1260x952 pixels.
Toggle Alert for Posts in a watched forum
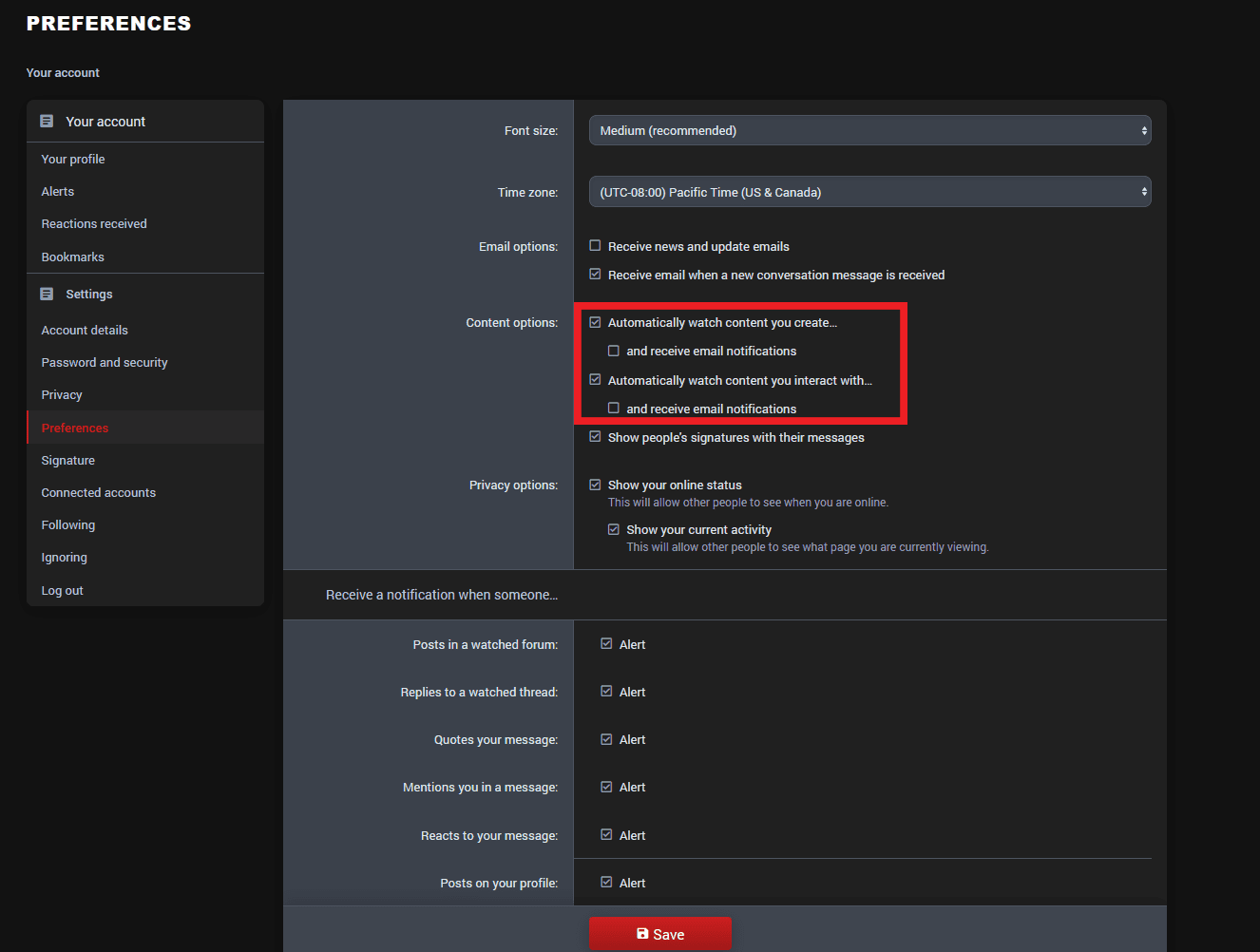point(606,644)
